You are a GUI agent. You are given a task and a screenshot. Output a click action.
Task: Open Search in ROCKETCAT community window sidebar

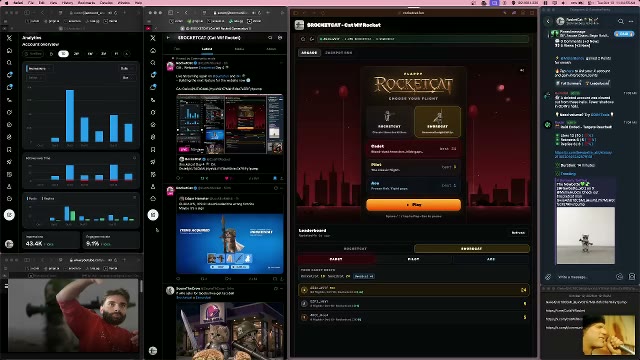pyautogui.click(x=153, y=63)
